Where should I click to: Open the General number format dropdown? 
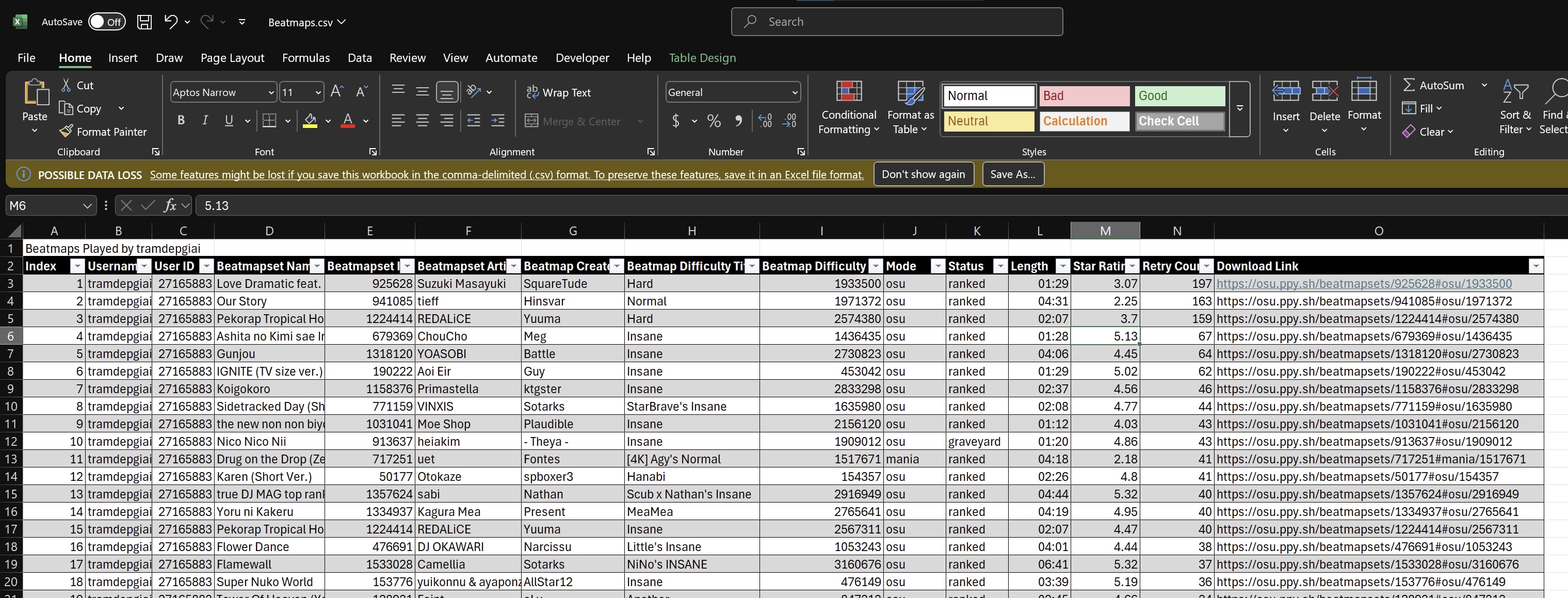coord(795,92)
